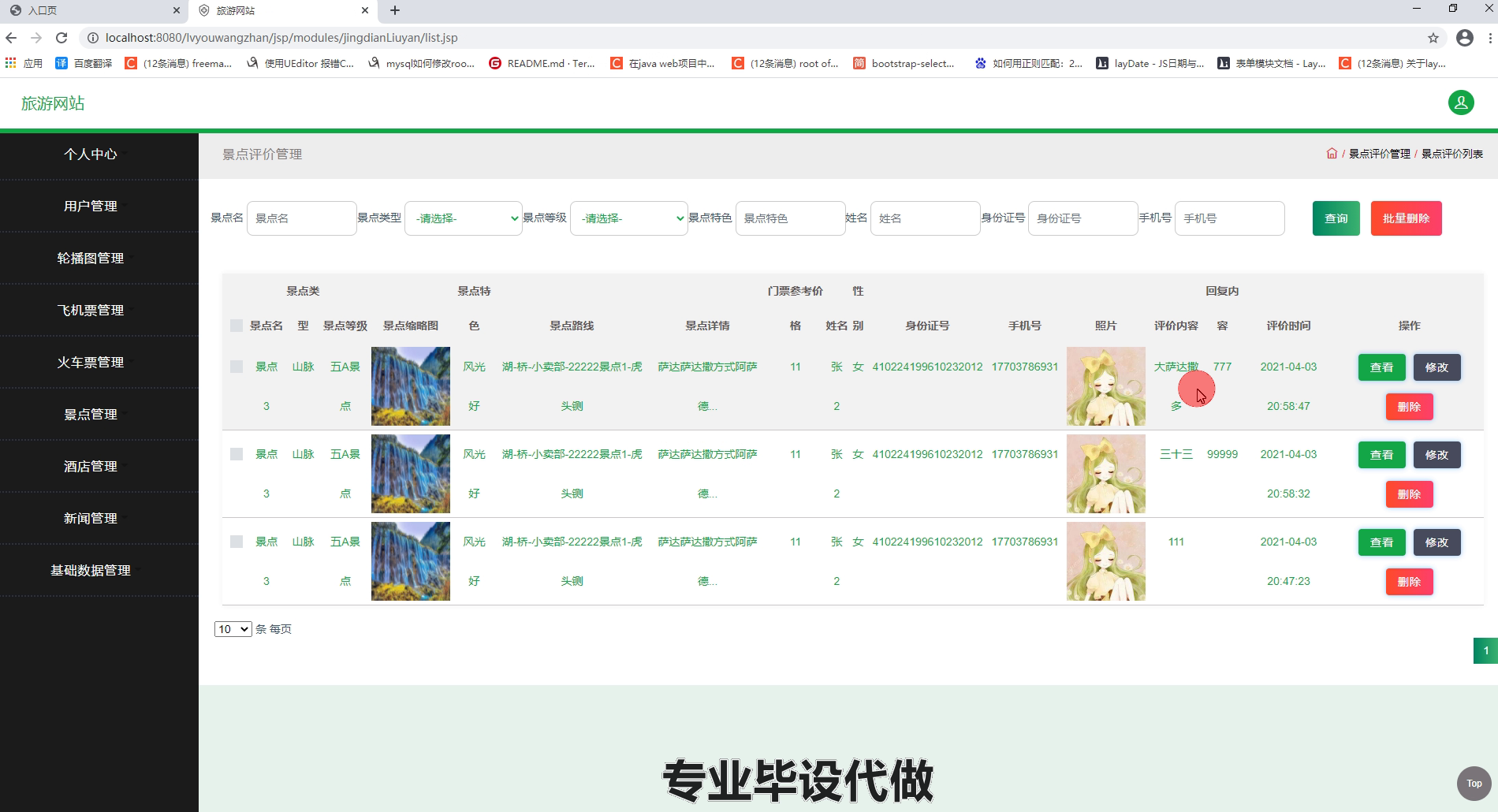The width and height of the screenshot is (1498, 812).
Task: Open 火车票管理 in the sidebar
Action: [x=91, y=363]
